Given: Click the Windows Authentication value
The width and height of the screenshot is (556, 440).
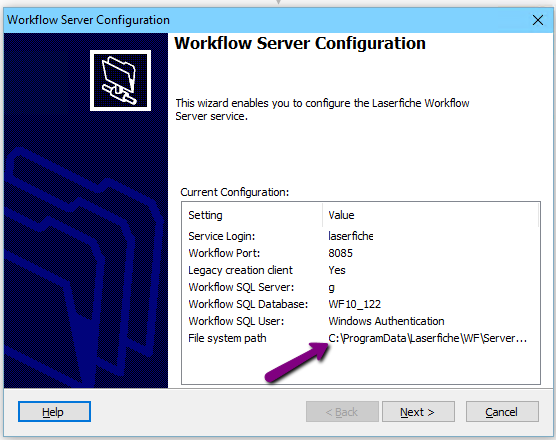Looking at the screenshot, I should pos(386,321).
